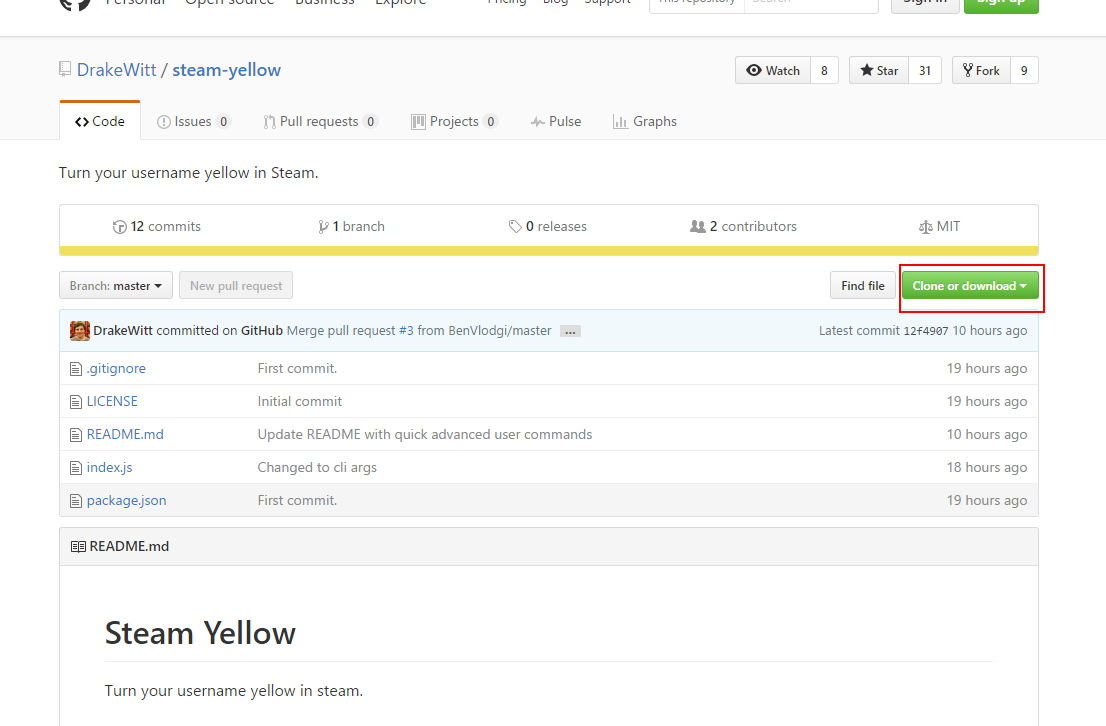Click the 'Steam Yellow' README heading

pos(200,633)
